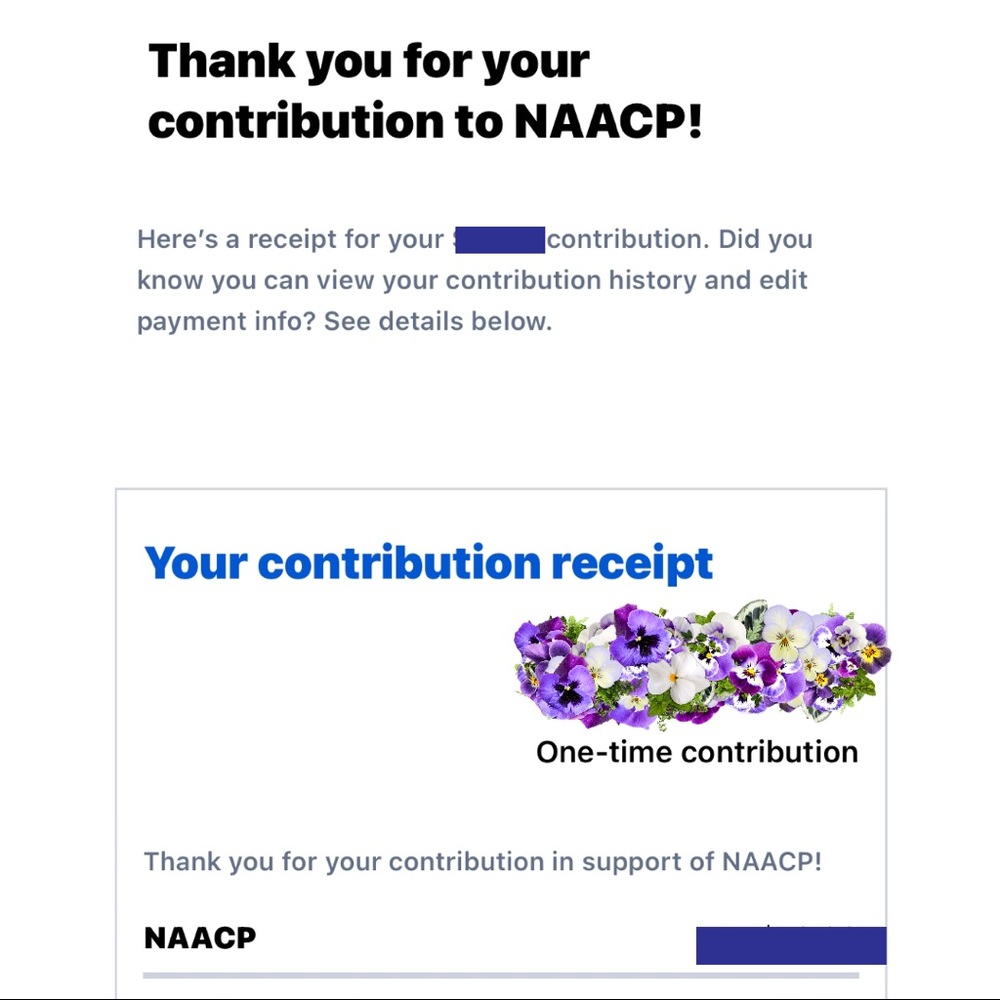Click the "Thank you for your" heading line
1000x1000 pixels.
pyautogui.click(x=368, y=62)
